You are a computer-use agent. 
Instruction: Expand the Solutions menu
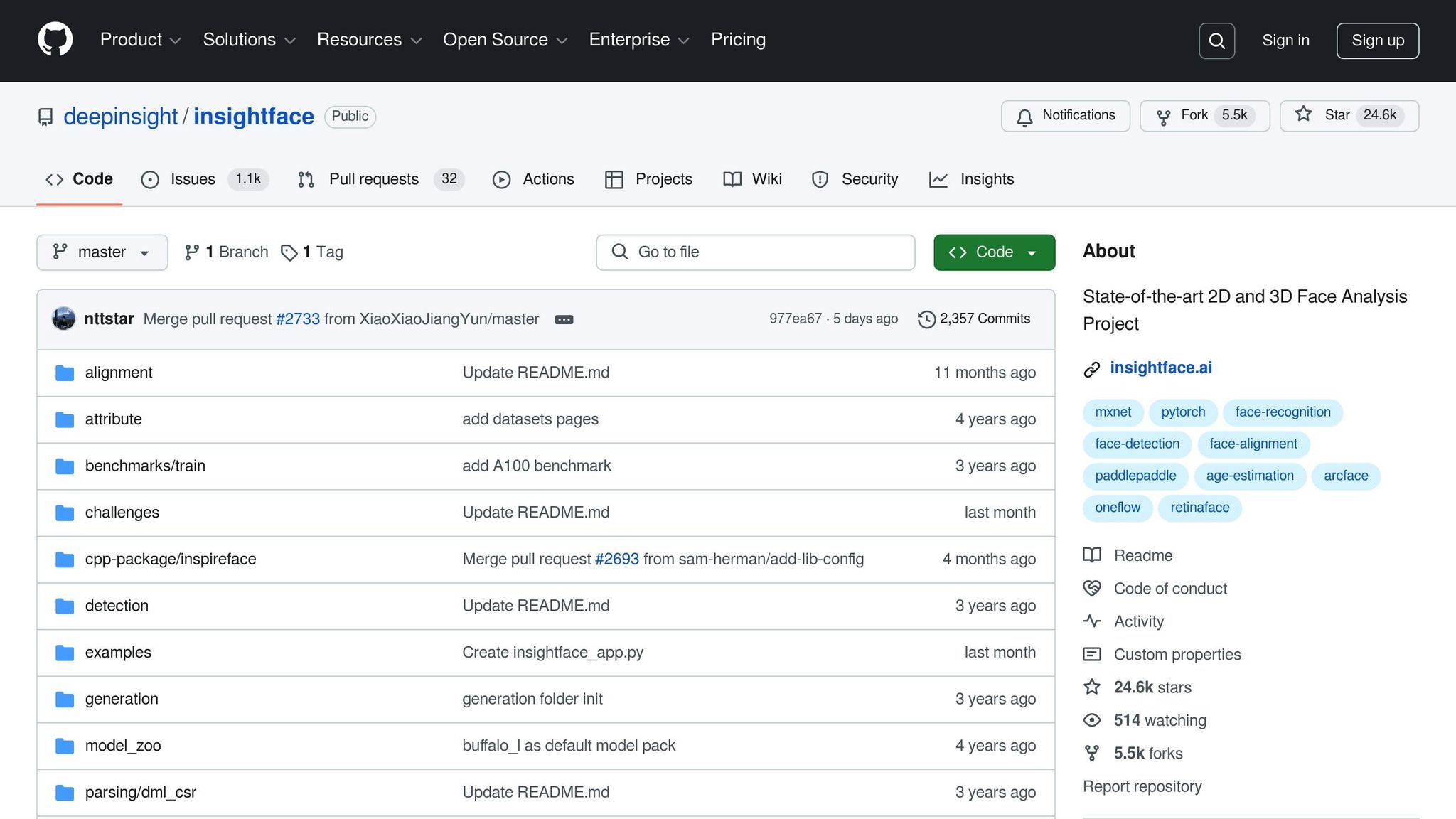[249, 40]
